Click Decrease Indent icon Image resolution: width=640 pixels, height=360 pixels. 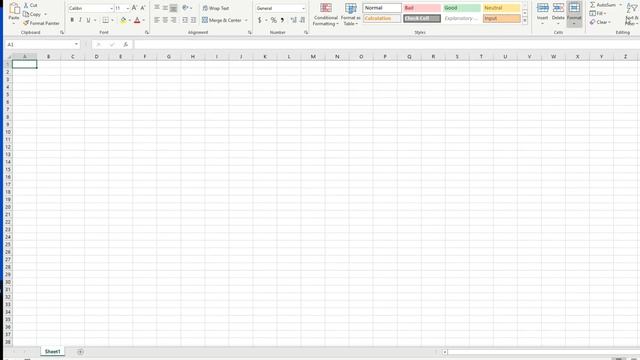[185, 20]
